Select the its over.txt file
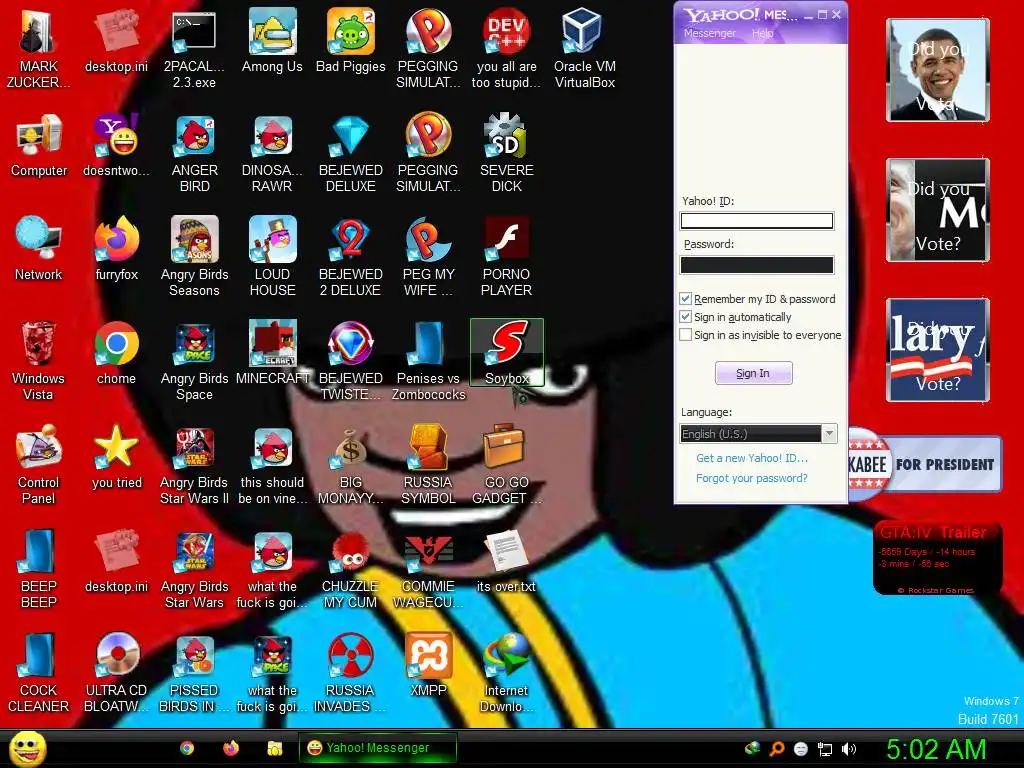 507,561
